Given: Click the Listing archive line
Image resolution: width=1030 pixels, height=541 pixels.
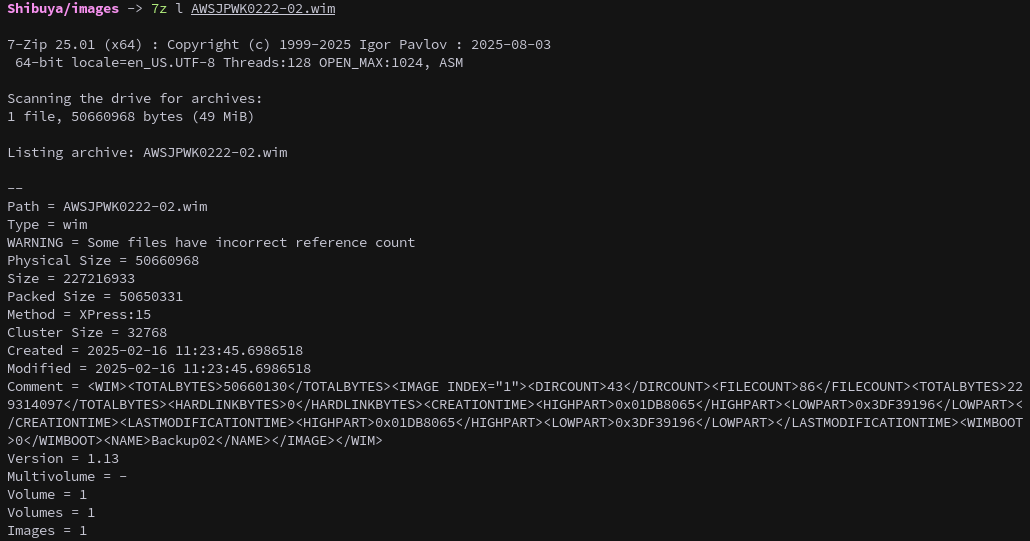Looking at the screenshot, I should 147,152.
